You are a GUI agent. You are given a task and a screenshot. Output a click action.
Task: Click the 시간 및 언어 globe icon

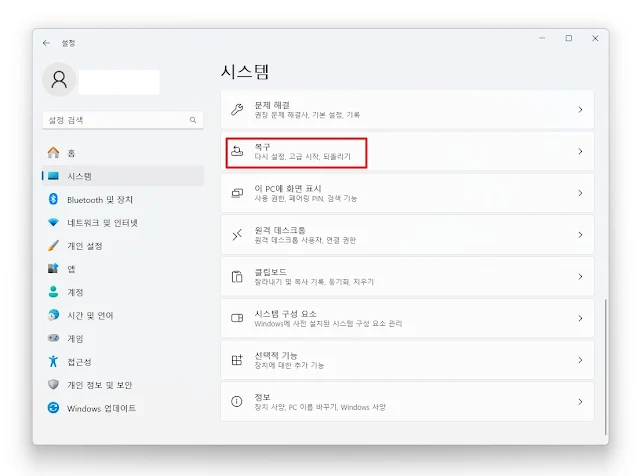click(53, 315)
